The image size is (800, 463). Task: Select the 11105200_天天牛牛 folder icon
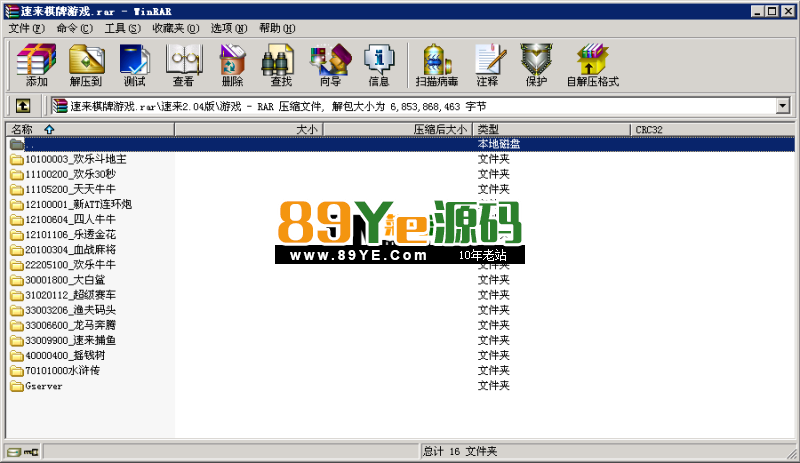pyautogui.click(x=17, y=189)
